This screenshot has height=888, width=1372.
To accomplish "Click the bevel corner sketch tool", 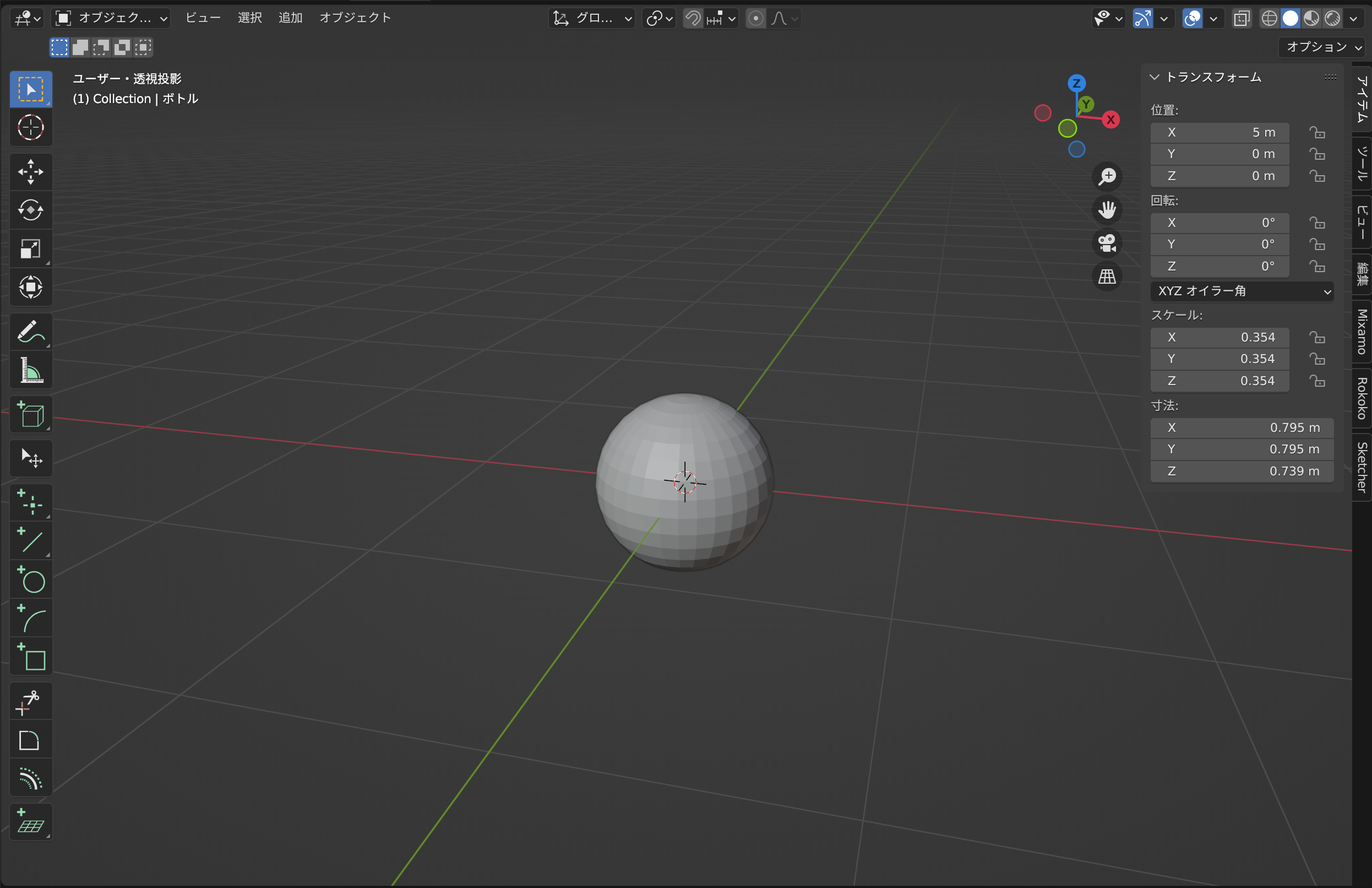I will tap(31, 739).
